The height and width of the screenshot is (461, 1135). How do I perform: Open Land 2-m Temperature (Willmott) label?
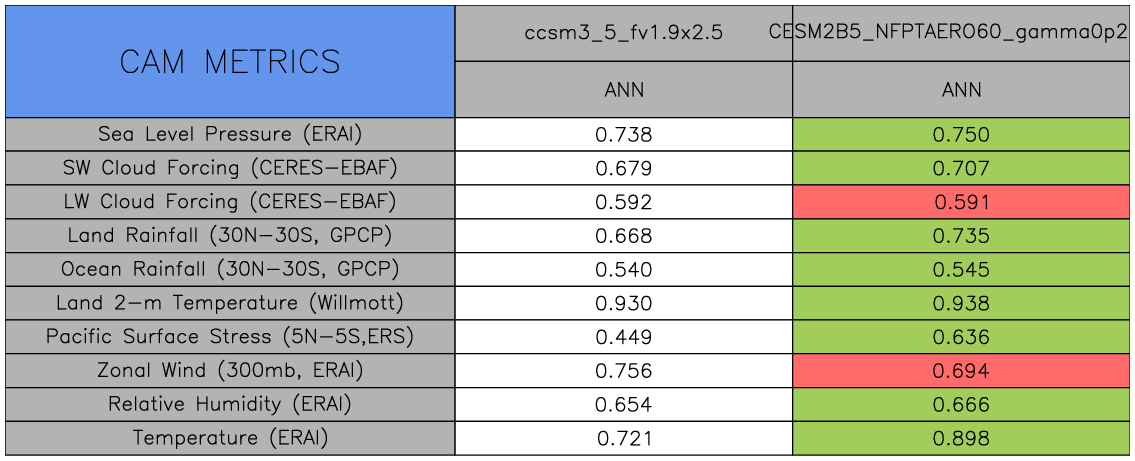click(230, 303)
